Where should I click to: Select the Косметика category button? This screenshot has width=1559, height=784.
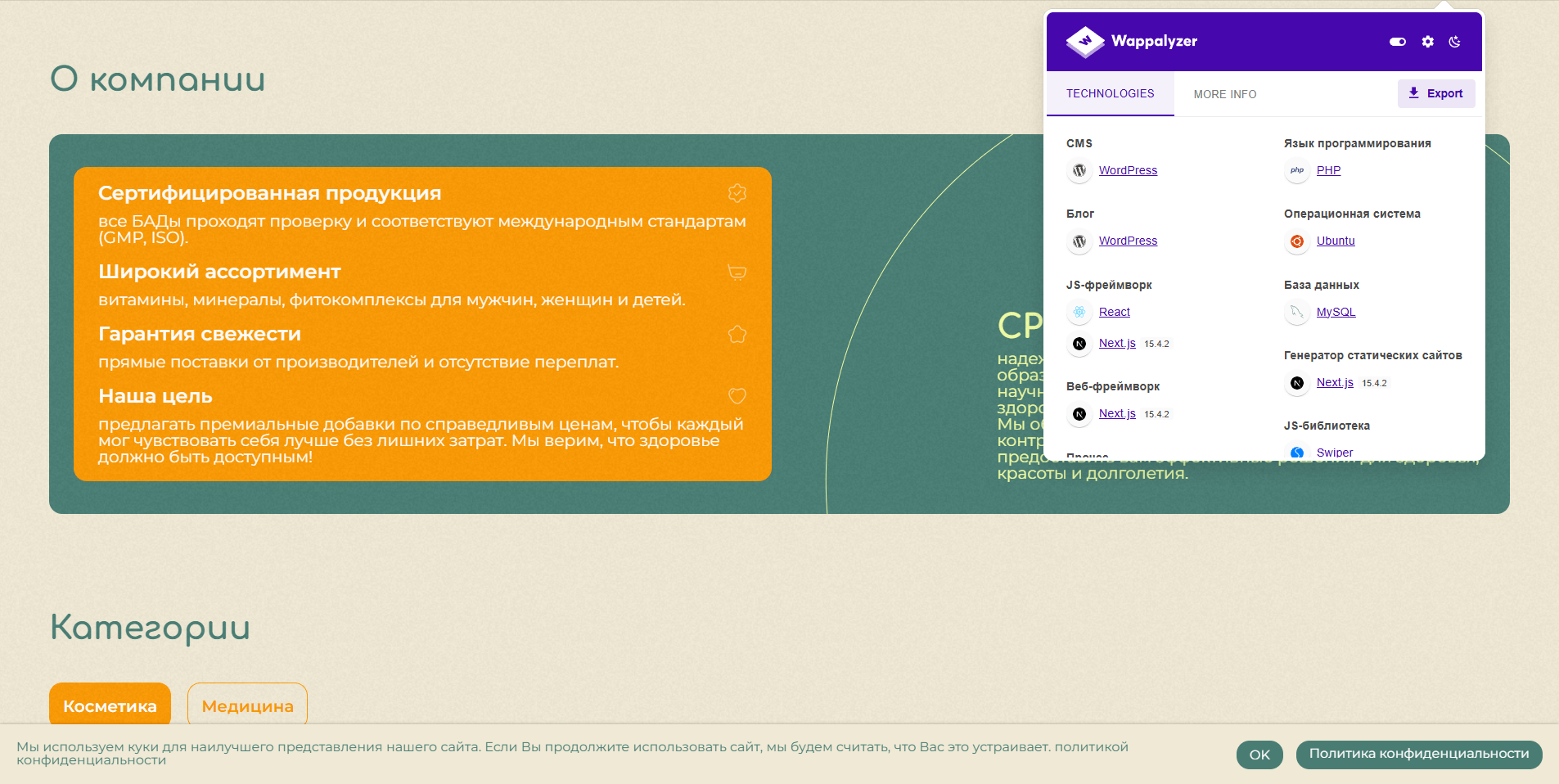[x=110, y=705]
